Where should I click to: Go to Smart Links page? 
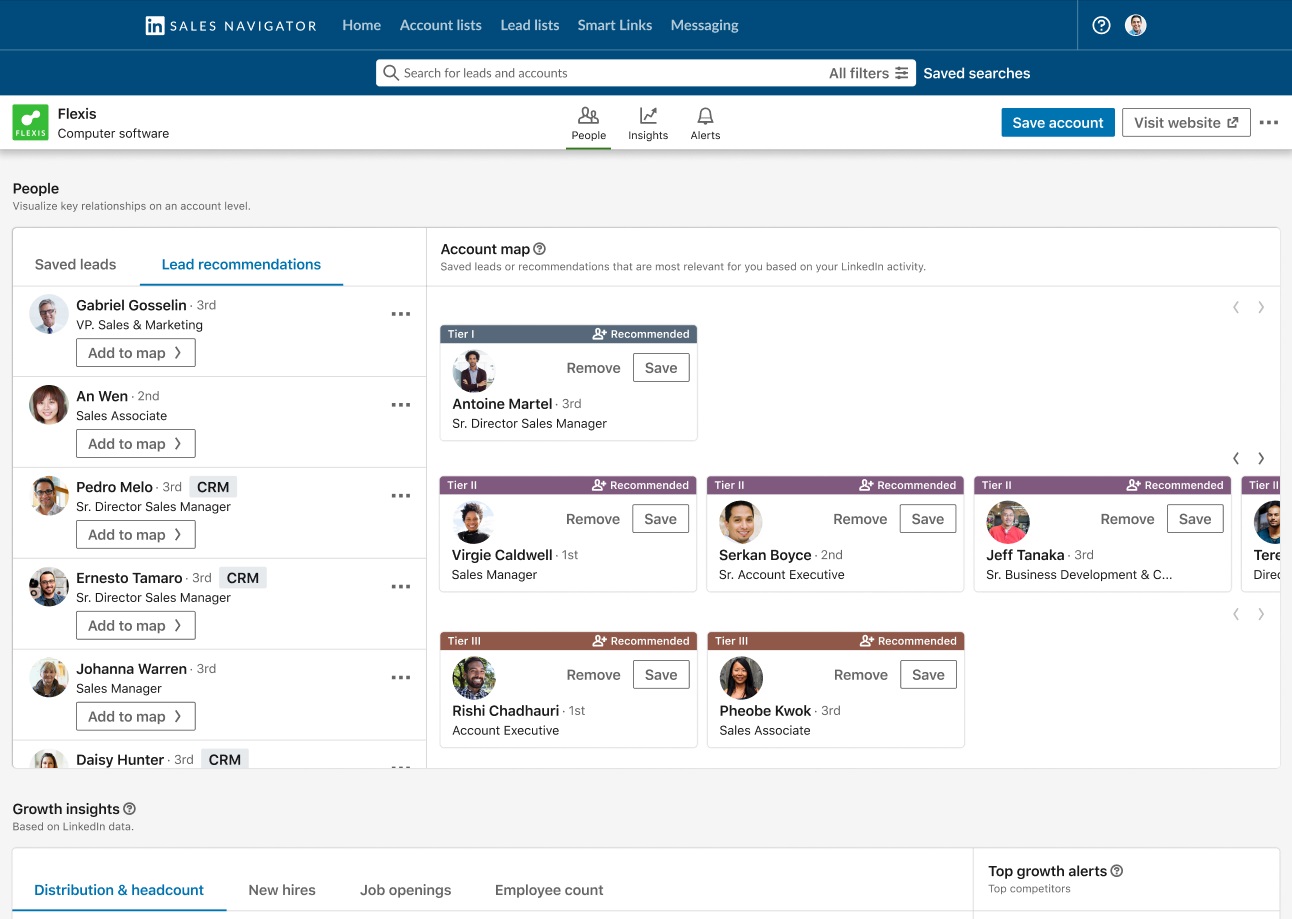(615, 25)
